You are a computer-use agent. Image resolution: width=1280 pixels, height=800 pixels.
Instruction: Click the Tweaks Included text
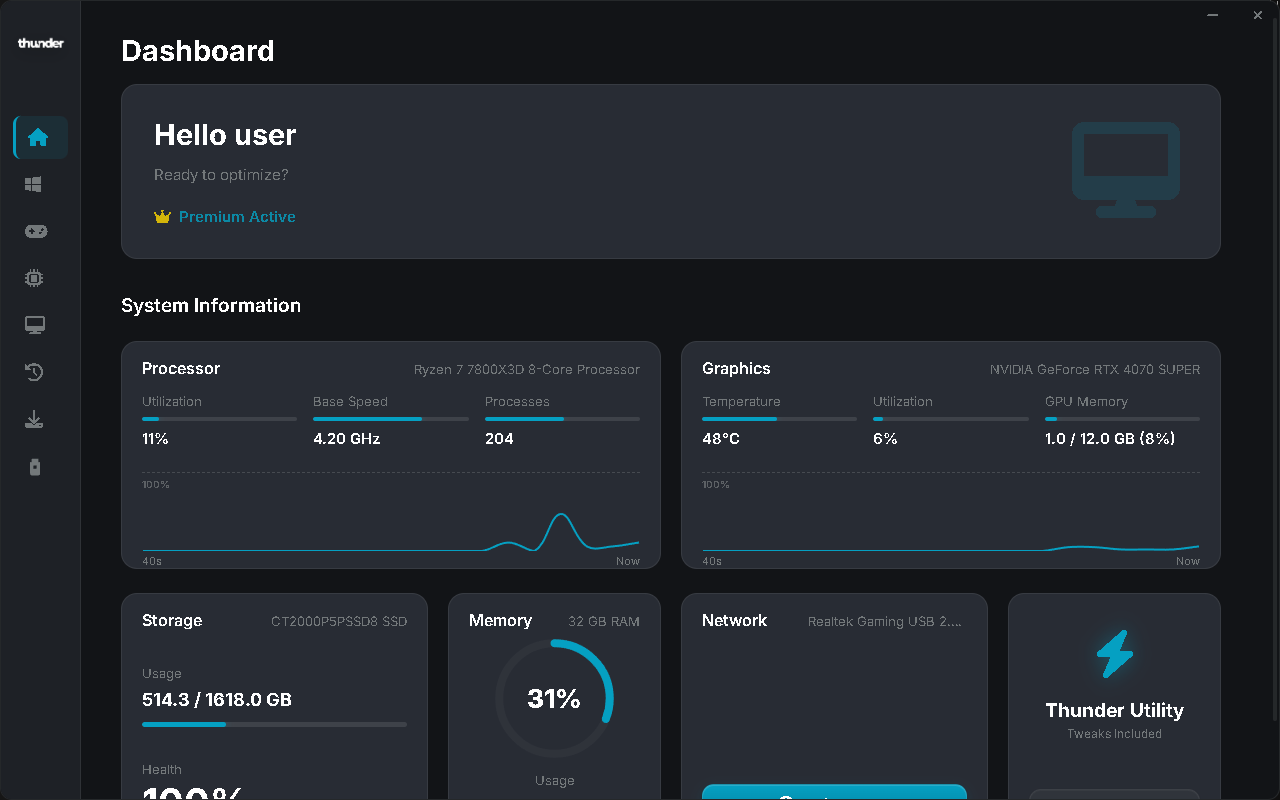click(x=1115, y=734)
